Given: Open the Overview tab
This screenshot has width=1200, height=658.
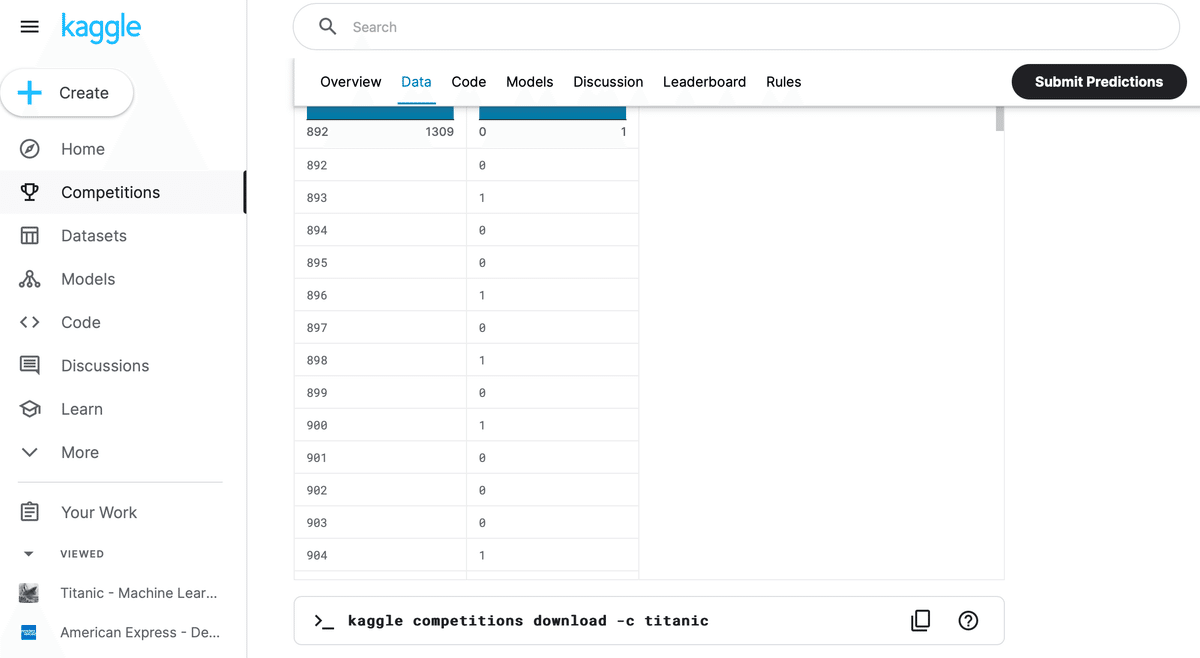Looking at the screenshot, I should 350,81.
